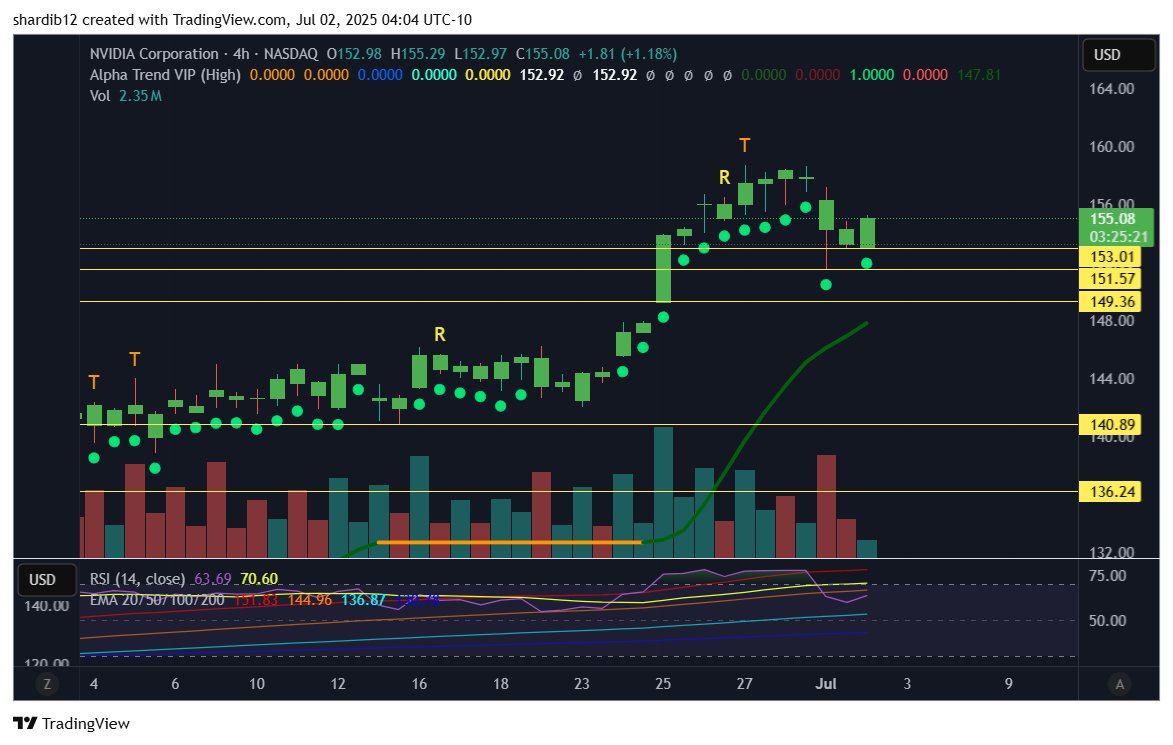The height and width of the screenshot is (745, 1173).
Task: Click the RSI (14, close) indicator label
Action: (137, 579)
